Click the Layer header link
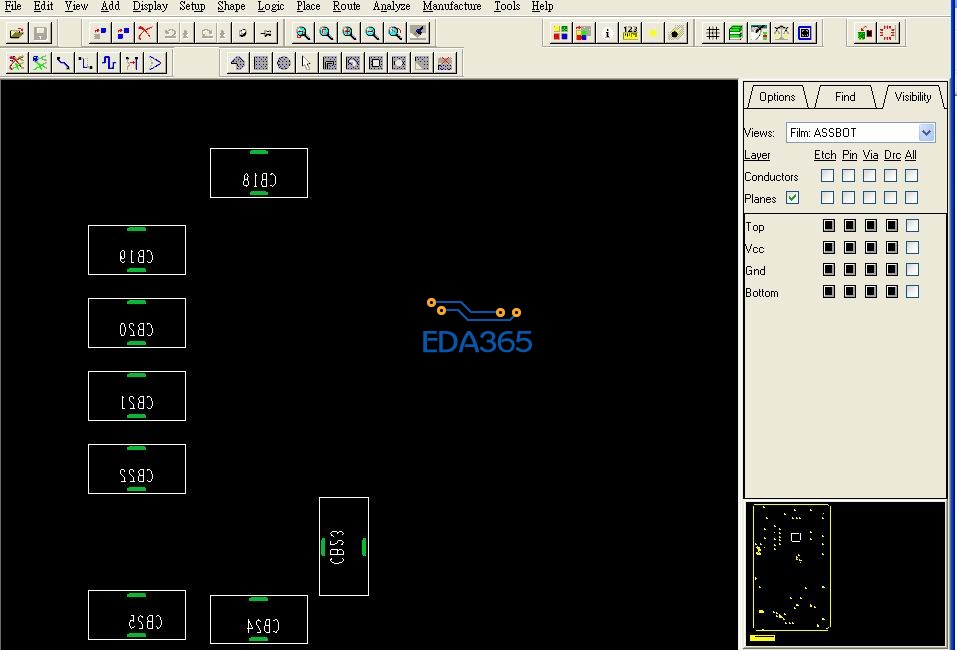This screenshot has height=650, width=957. [x=757, y=155]
